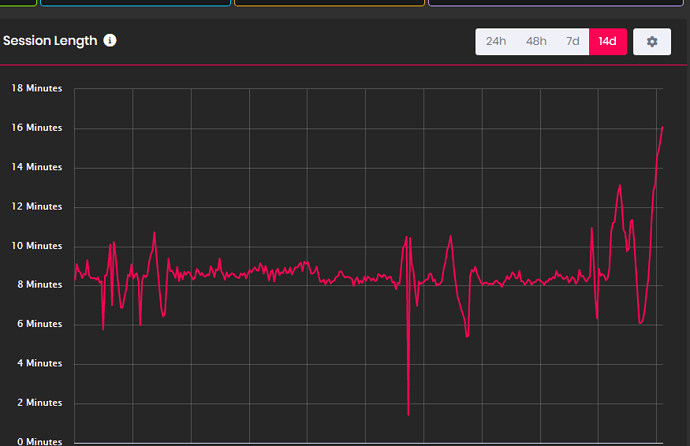This screenshot has width=690, height=446.
Task: Click the 4 Minutes axis label
Action: coord(40,363)
